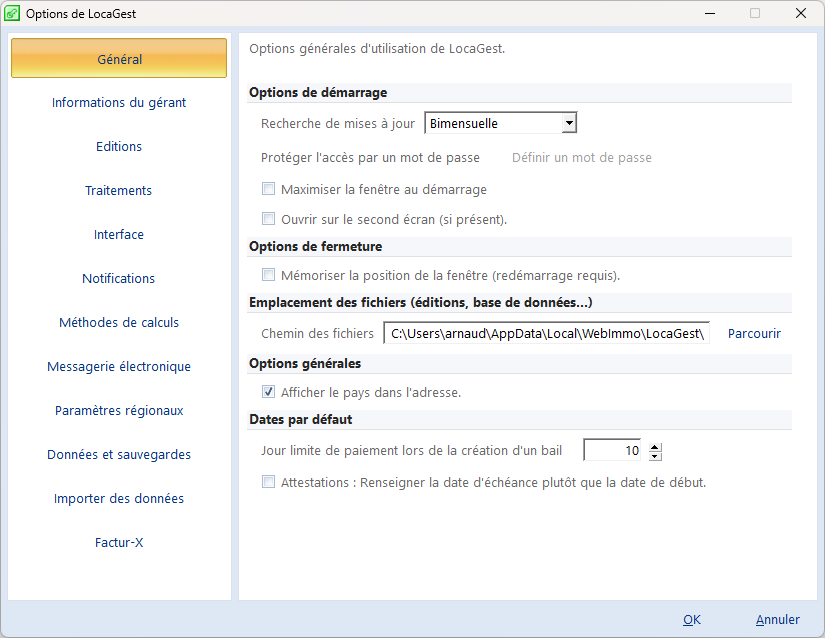
Task: Click the jour limite de paiement field
Action: pyautogui.click(x=612, y=450)
